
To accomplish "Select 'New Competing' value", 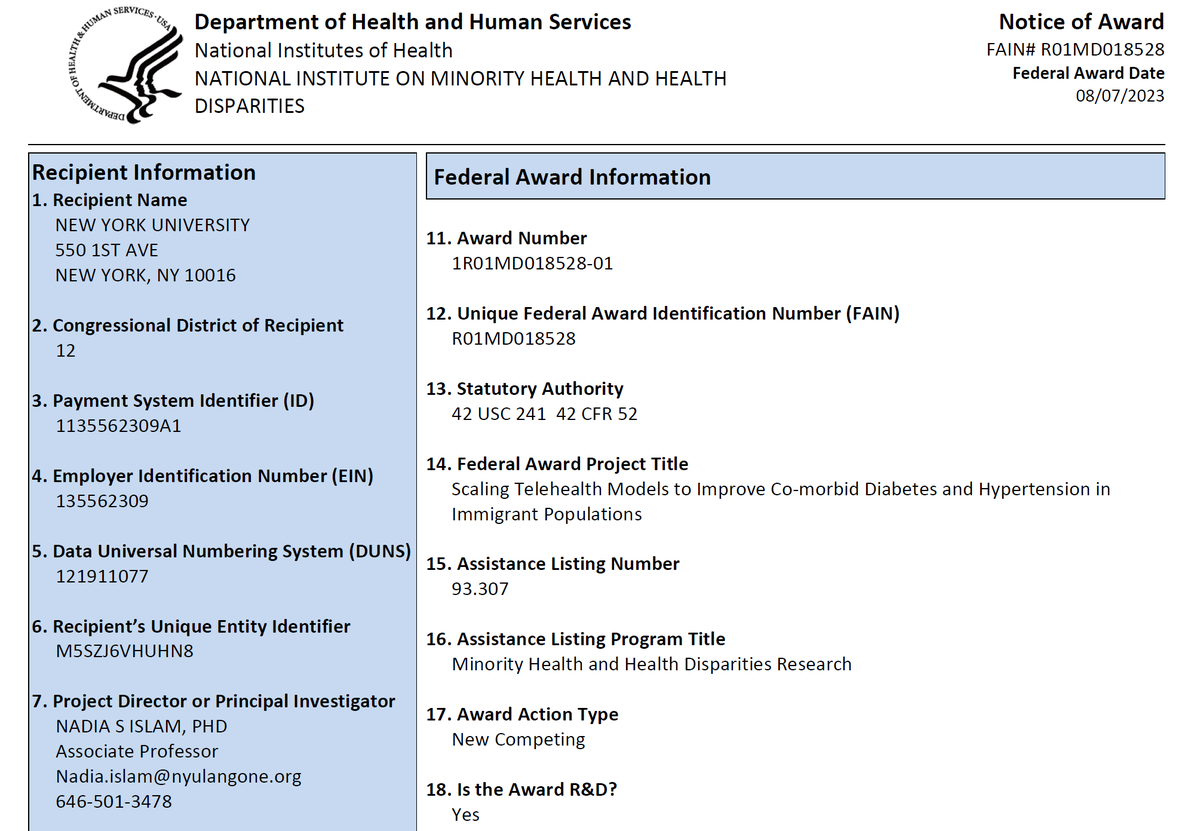I will (x=519, y=740).
